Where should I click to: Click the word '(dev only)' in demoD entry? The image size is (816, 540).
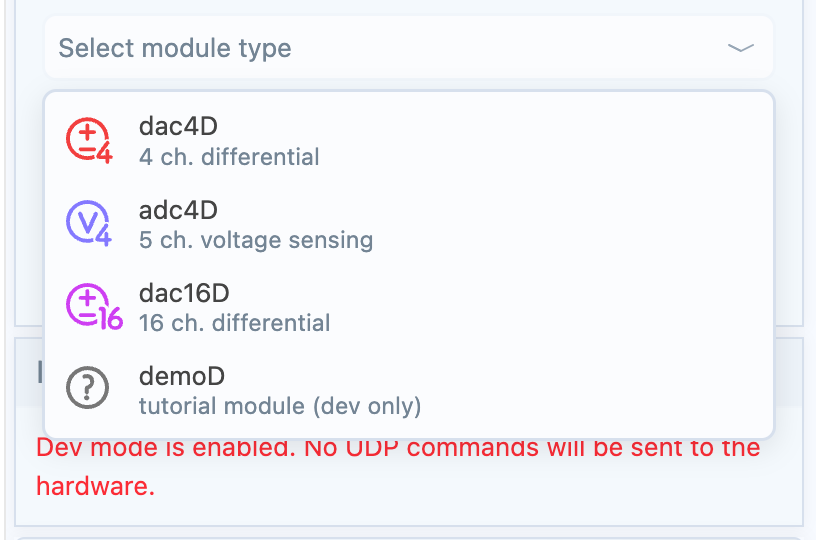(x=367, y=406)
